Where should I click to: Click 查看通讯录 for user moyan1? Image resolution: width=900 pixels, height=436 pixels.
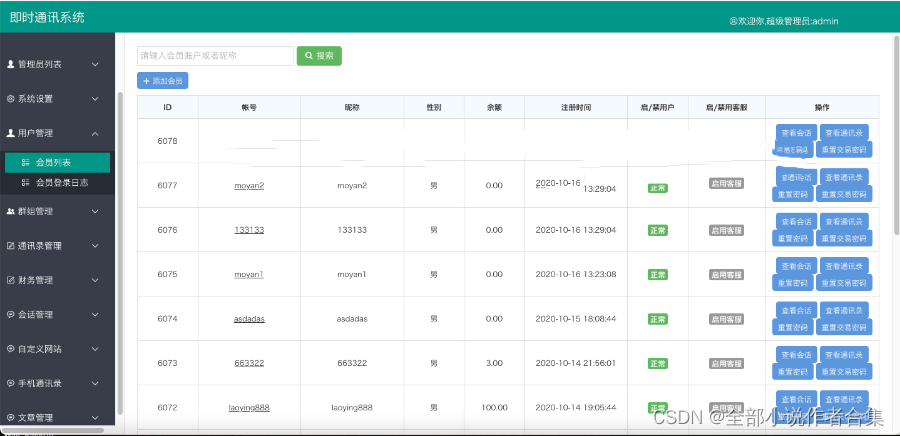point(844,266)
